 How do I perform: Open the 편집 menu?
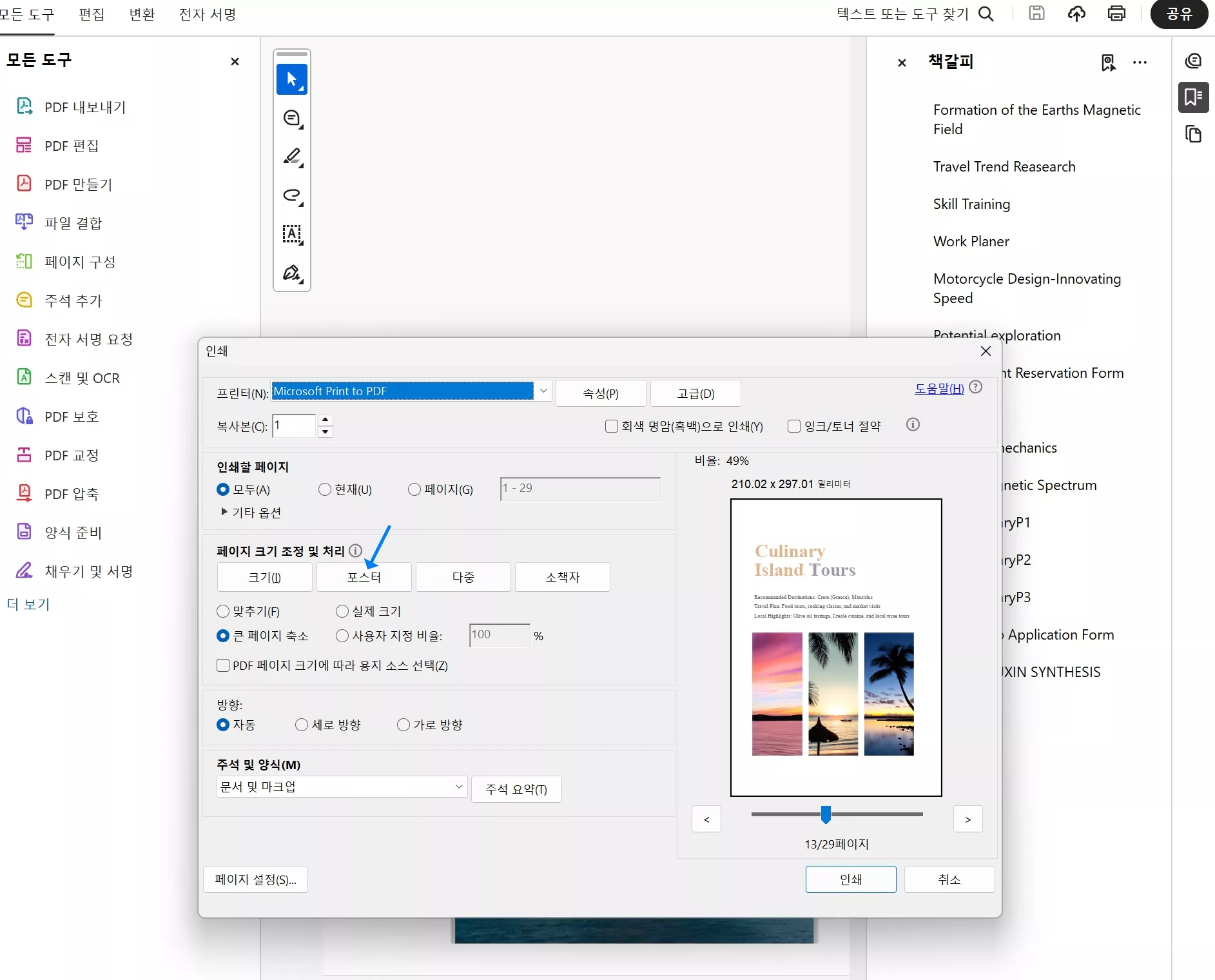pos(91,14)
